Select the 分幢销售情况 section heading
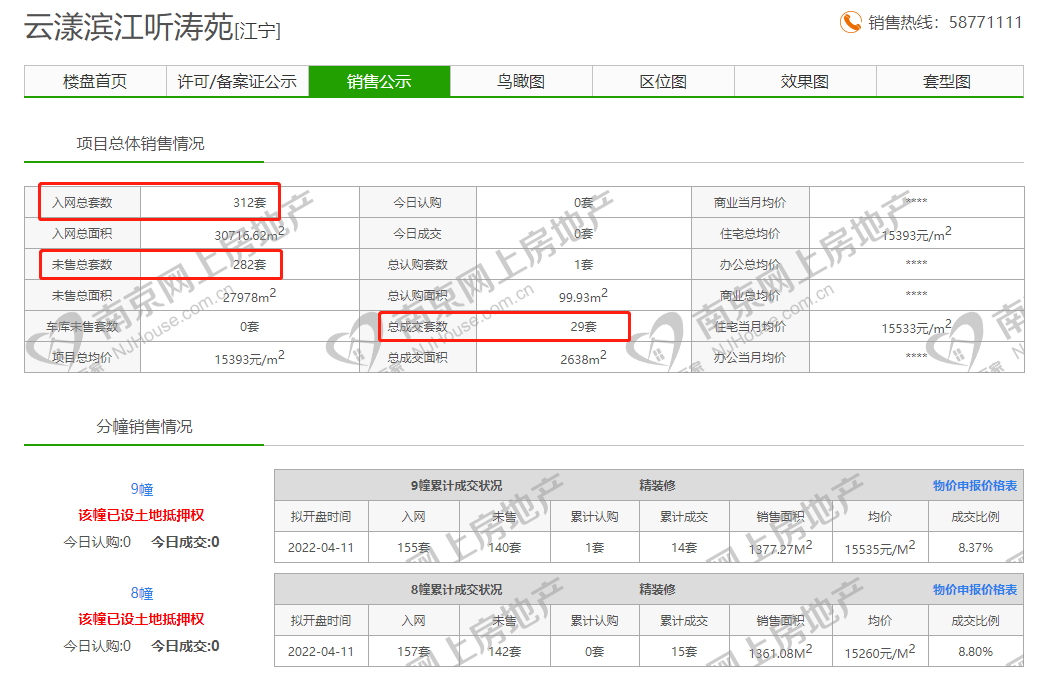This screenshot has width=1038, height=678. (144, 427)
